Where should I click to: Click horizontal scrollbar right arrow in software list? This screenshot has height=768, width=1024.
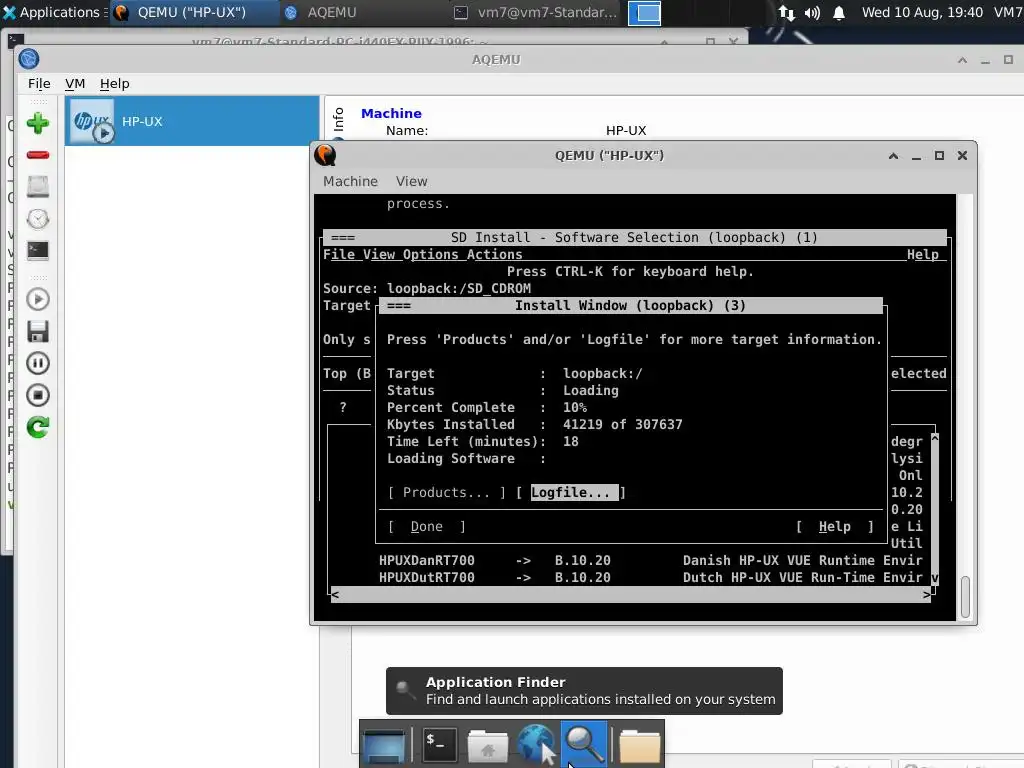coord(927,594)
